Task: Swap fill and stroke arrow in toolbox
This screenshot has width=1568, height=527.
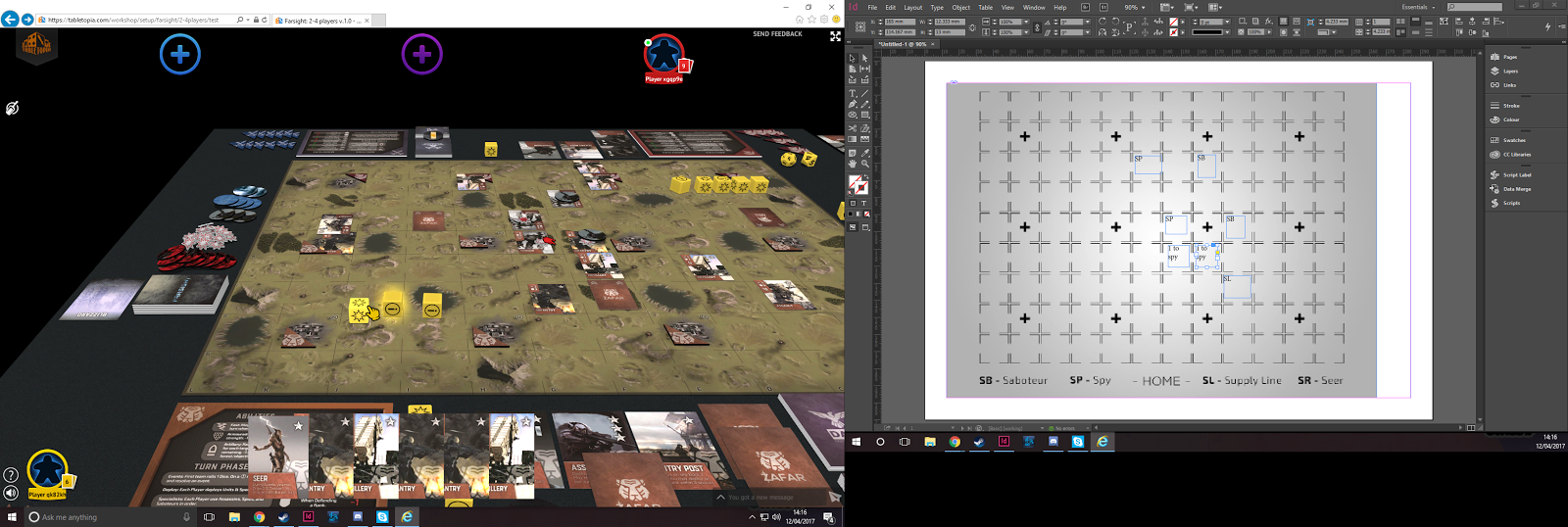Action: click(x=865, y=175)
